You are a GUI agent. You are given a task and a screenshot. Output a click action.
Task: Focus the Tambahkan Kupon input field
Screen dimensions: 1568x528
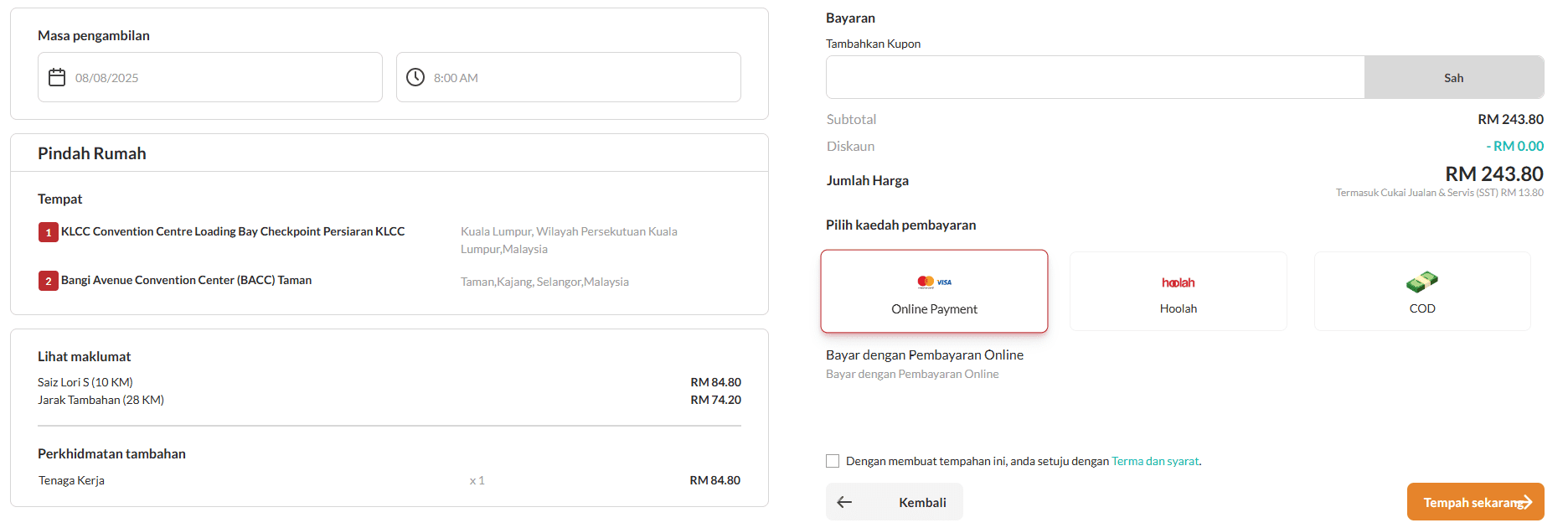(x=1096, y=77)
